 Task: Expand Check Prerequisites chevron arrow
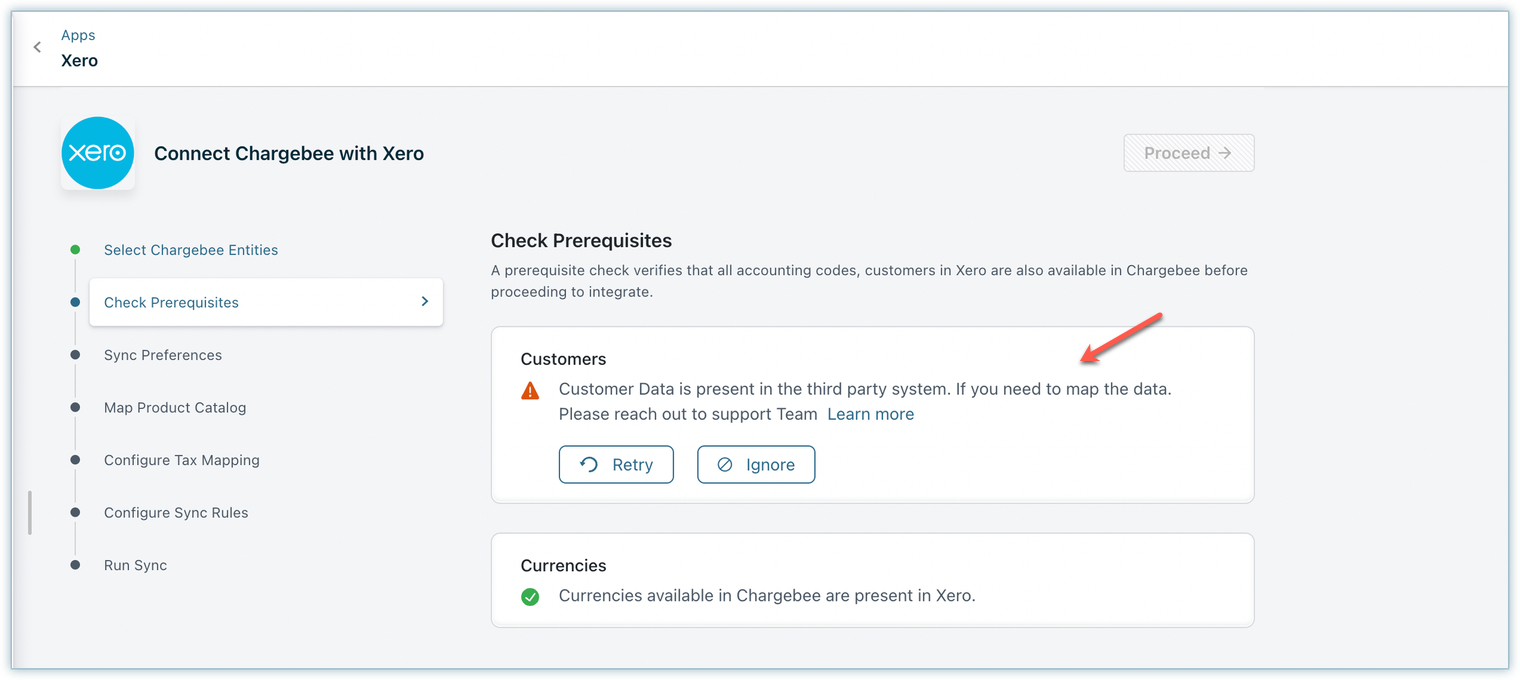point(424,302)
